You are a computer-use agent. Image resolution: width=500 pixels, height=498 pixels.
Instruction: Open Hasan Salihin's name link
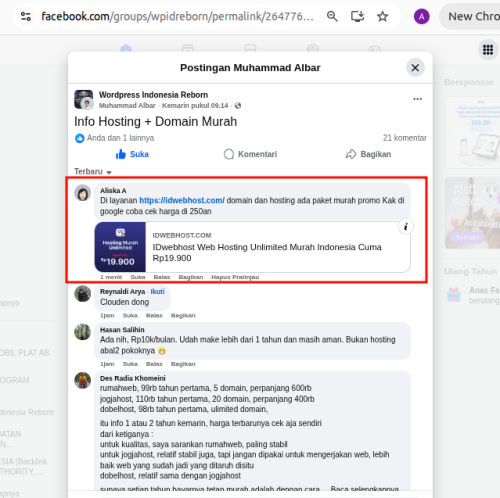coord(122,330)
